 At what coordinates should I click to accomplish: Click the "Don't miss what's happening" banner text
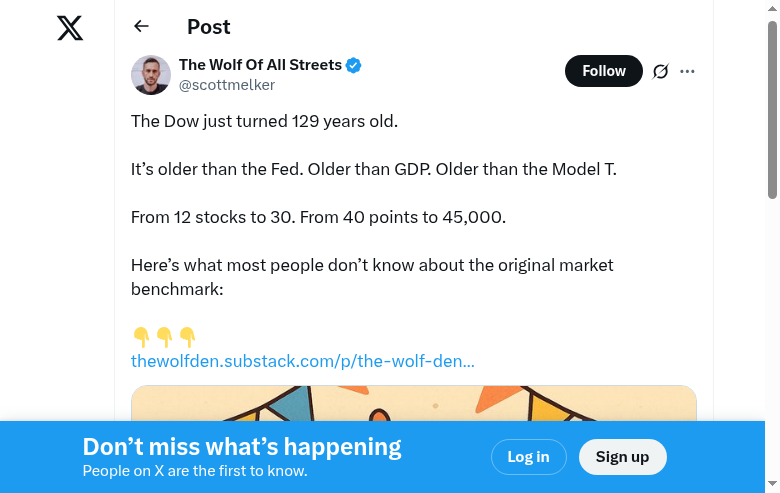[x=241, y=447]
